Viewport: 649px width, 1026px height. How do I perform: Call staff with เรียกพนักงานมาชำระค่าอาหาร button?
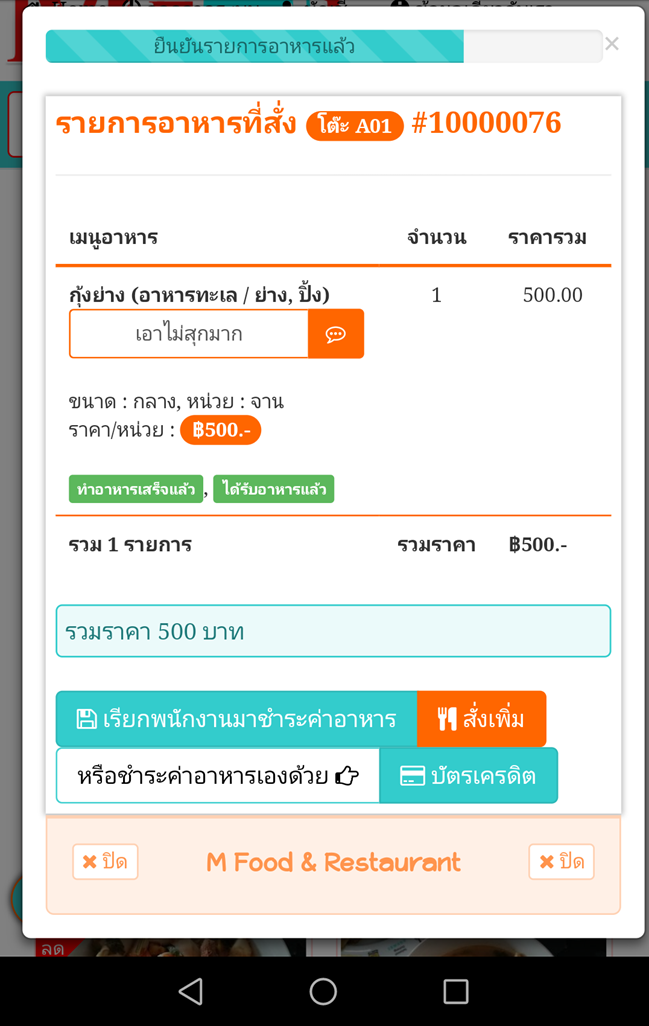tap(236, 719)
